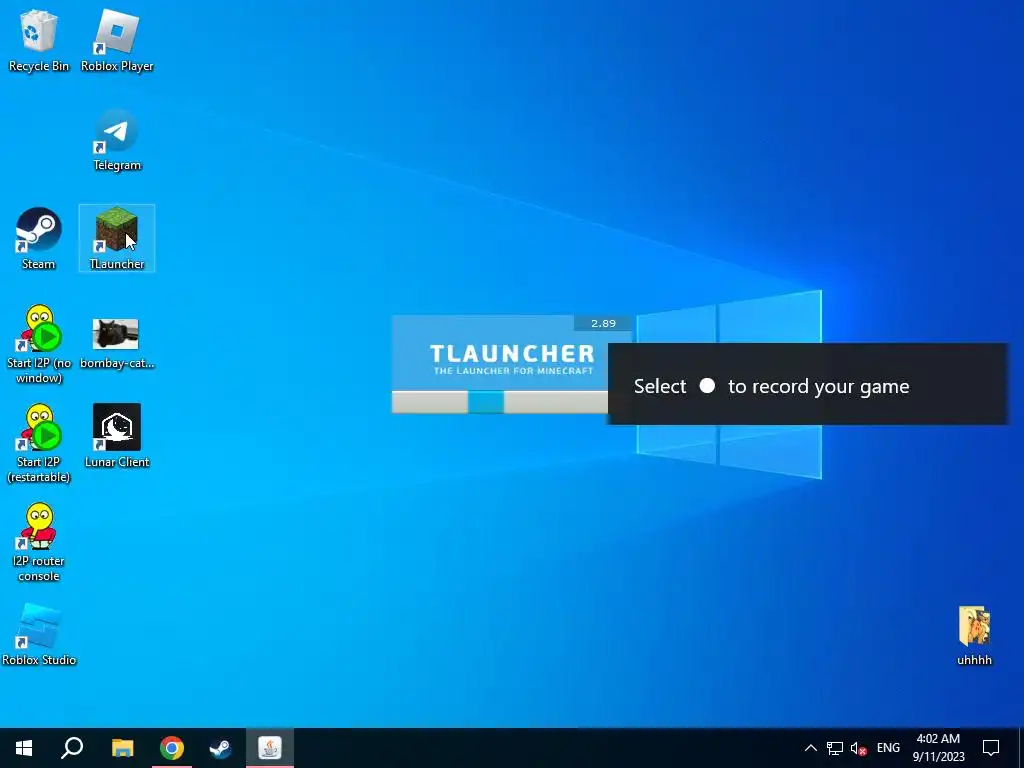Click the TLauncher splash loading bar
1024x768 pixels.
pyautogui.click(x=500, y=402)
